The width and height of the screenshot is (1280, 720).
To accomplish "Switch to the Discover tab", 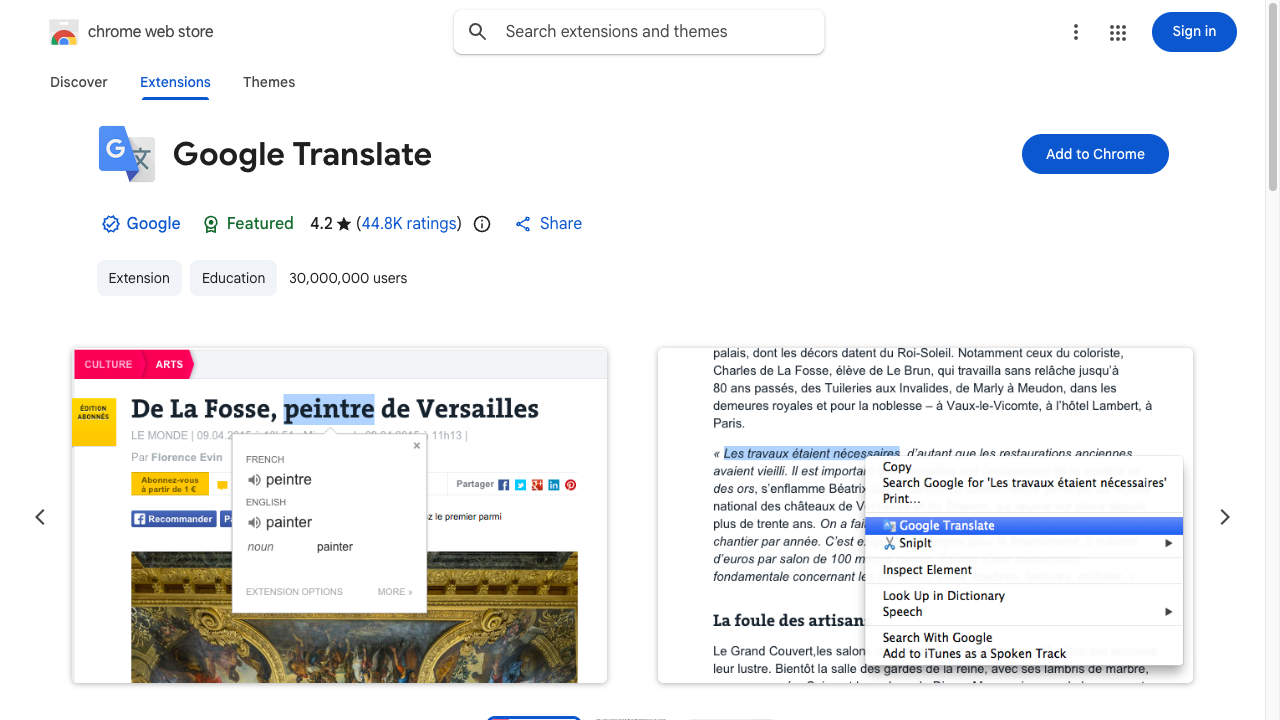I will click(x=79, y=82).
